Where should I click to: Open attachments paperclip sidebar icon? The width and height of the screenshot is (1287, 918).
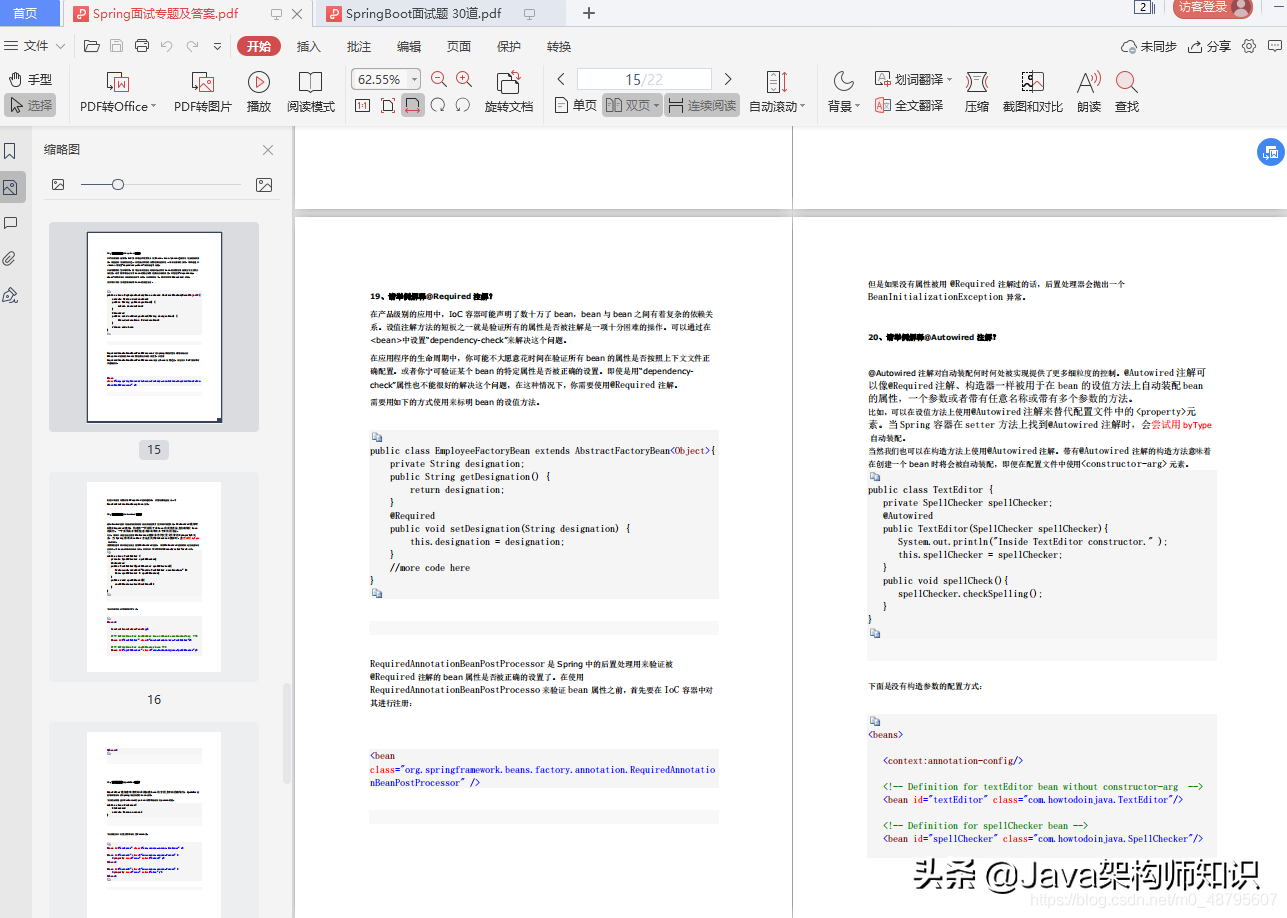point(10,259)
